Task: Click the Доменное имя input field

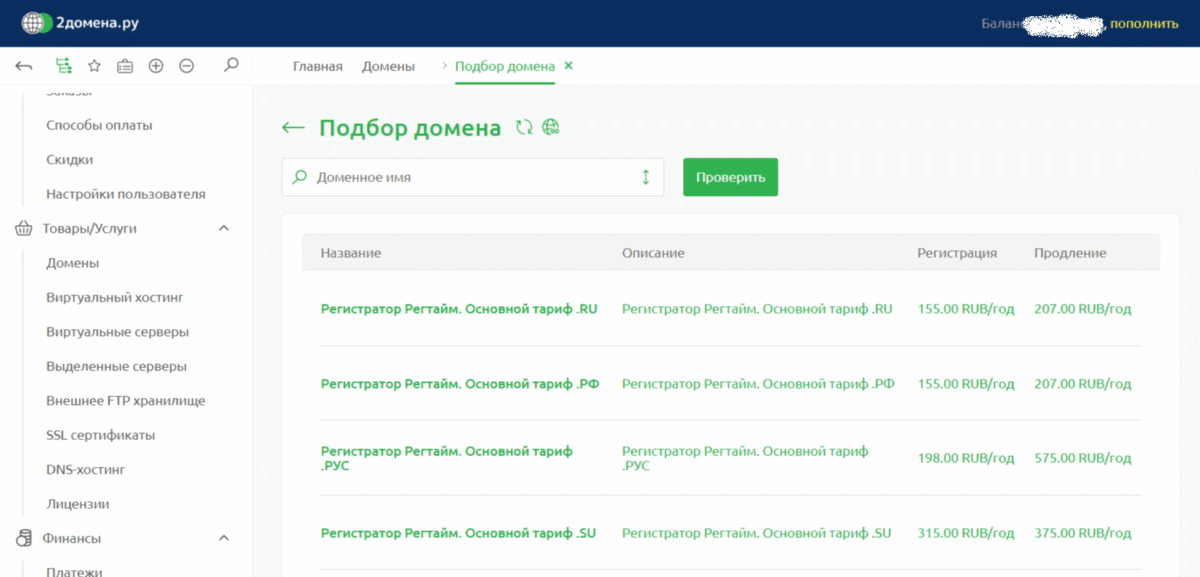Action: pyautogui.click(x=472, y=177)
